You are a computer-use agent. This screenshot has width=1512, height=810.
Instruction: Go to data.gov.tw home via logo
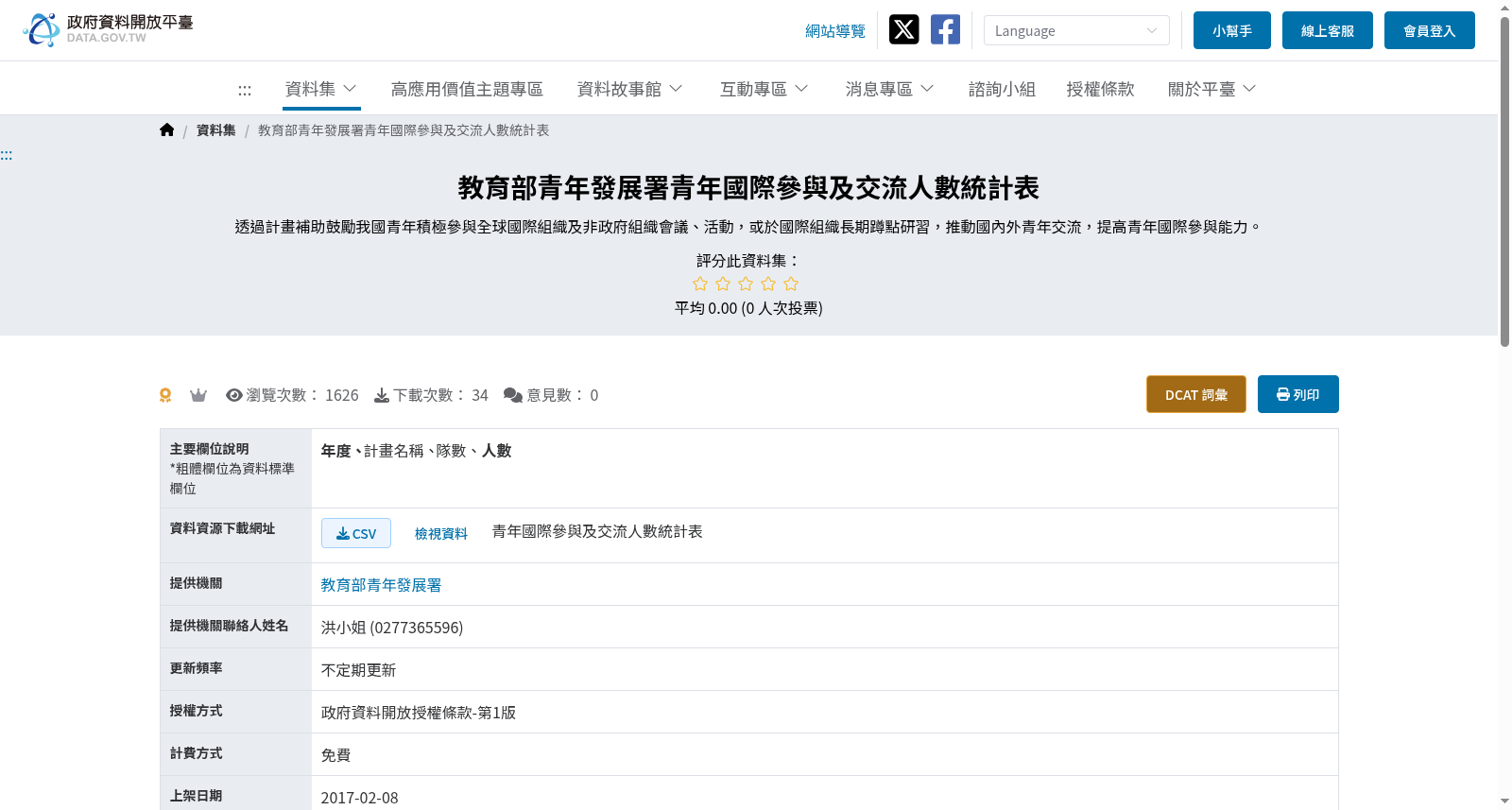click(x=108, y=29)
